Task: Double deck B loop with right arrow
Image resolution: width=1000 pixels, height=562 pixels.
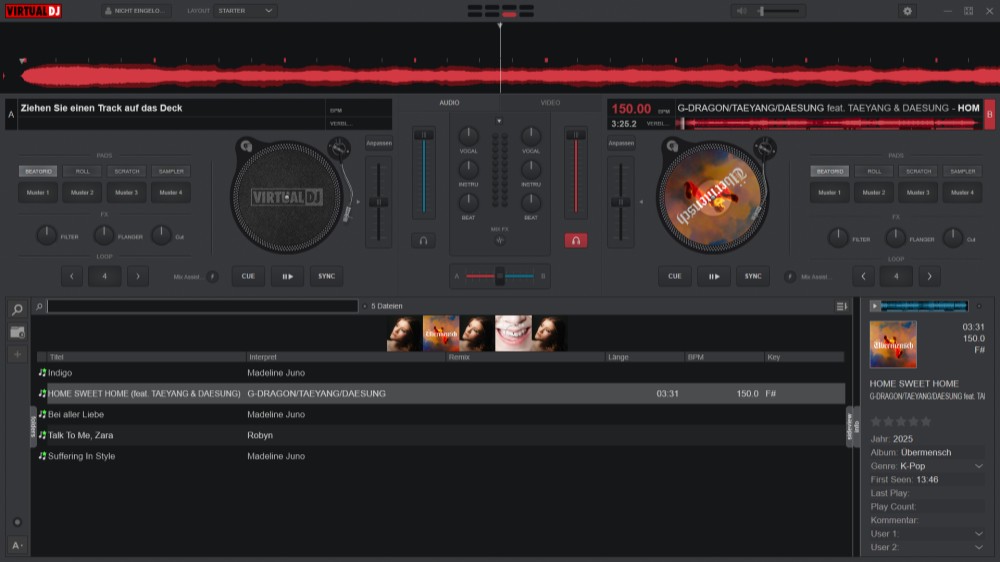Action: coord(929,276)
